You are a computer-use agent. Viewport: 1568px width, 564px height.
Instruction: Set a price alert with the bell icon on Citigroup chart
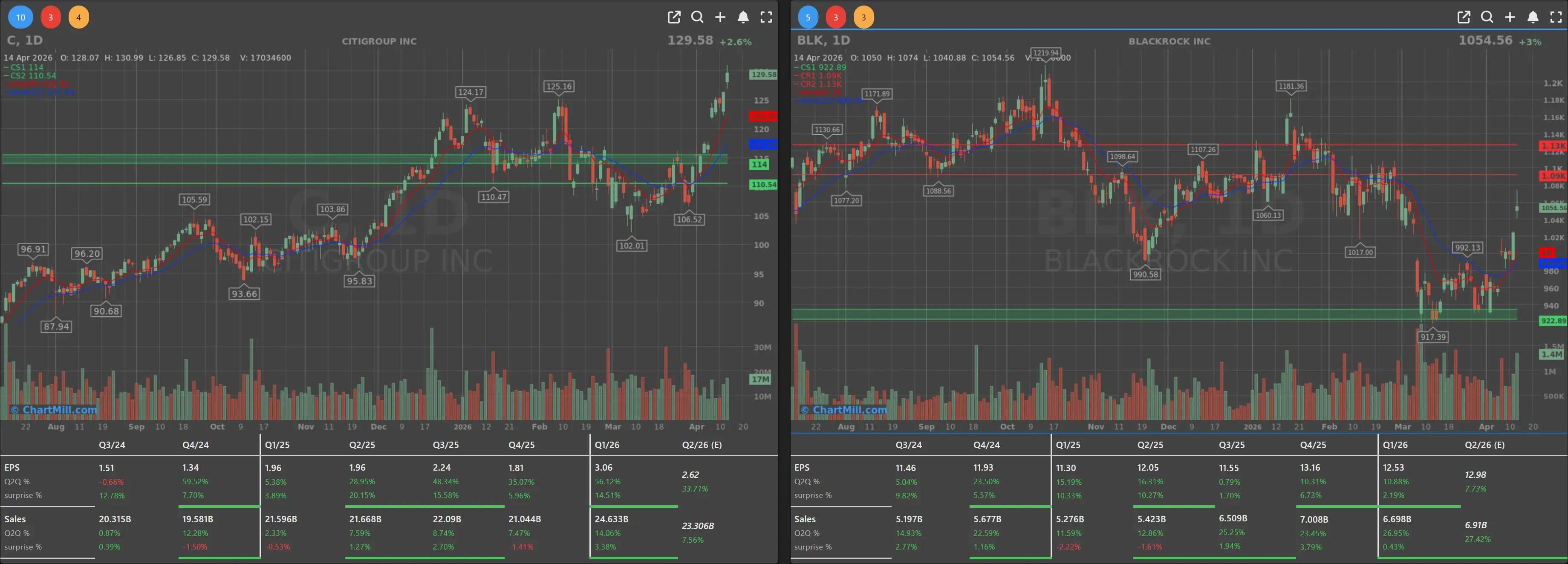coord(743,17)
